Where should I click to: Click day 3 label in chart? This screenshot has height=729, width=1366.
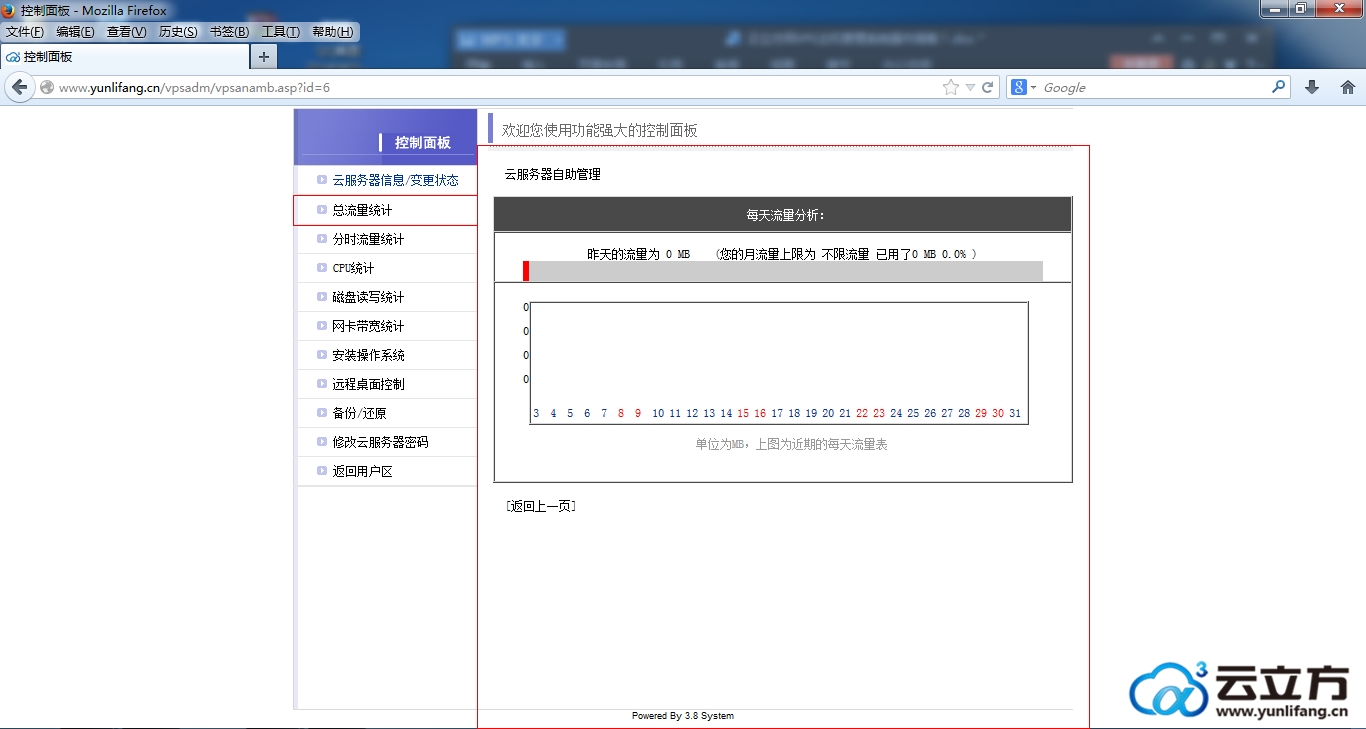tap(536, 413)
